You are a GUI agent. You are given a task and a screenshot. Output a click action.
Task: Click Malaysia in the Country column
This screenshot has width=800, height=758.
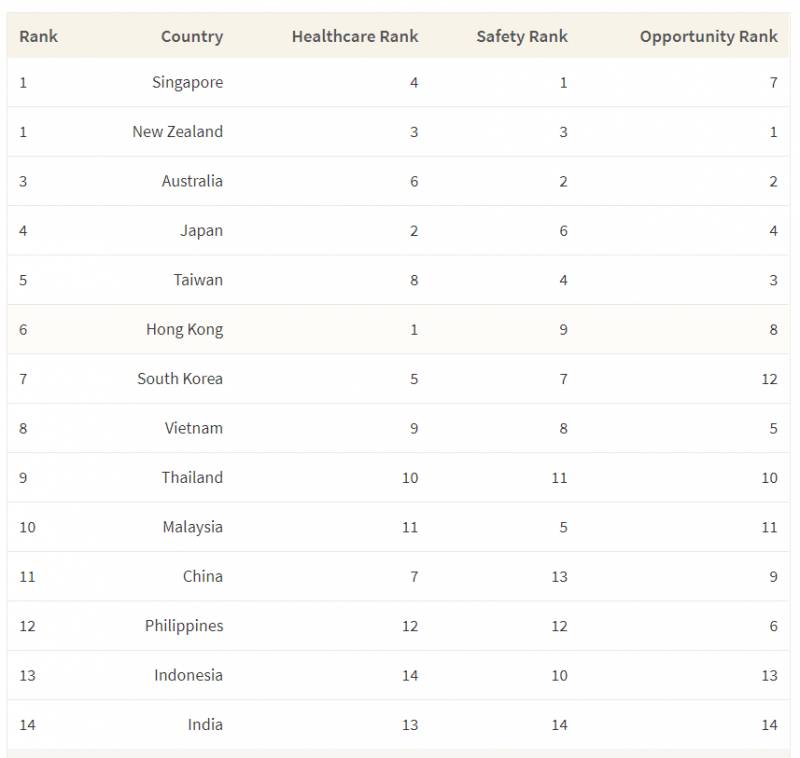click(x=192, y=527)
